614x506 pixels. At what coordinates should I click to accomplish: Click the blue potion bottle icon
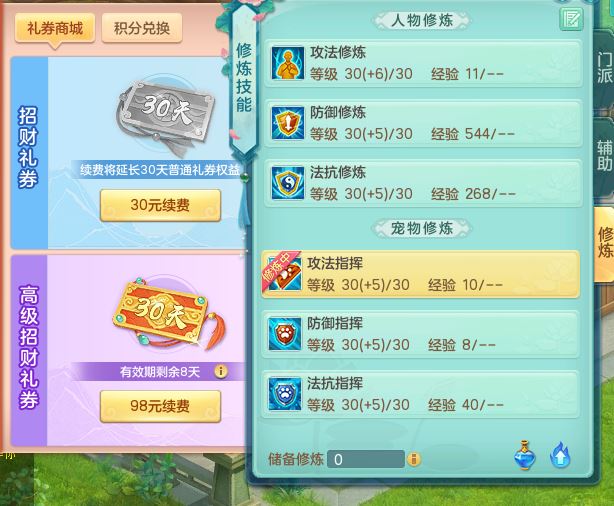[525, 455]
